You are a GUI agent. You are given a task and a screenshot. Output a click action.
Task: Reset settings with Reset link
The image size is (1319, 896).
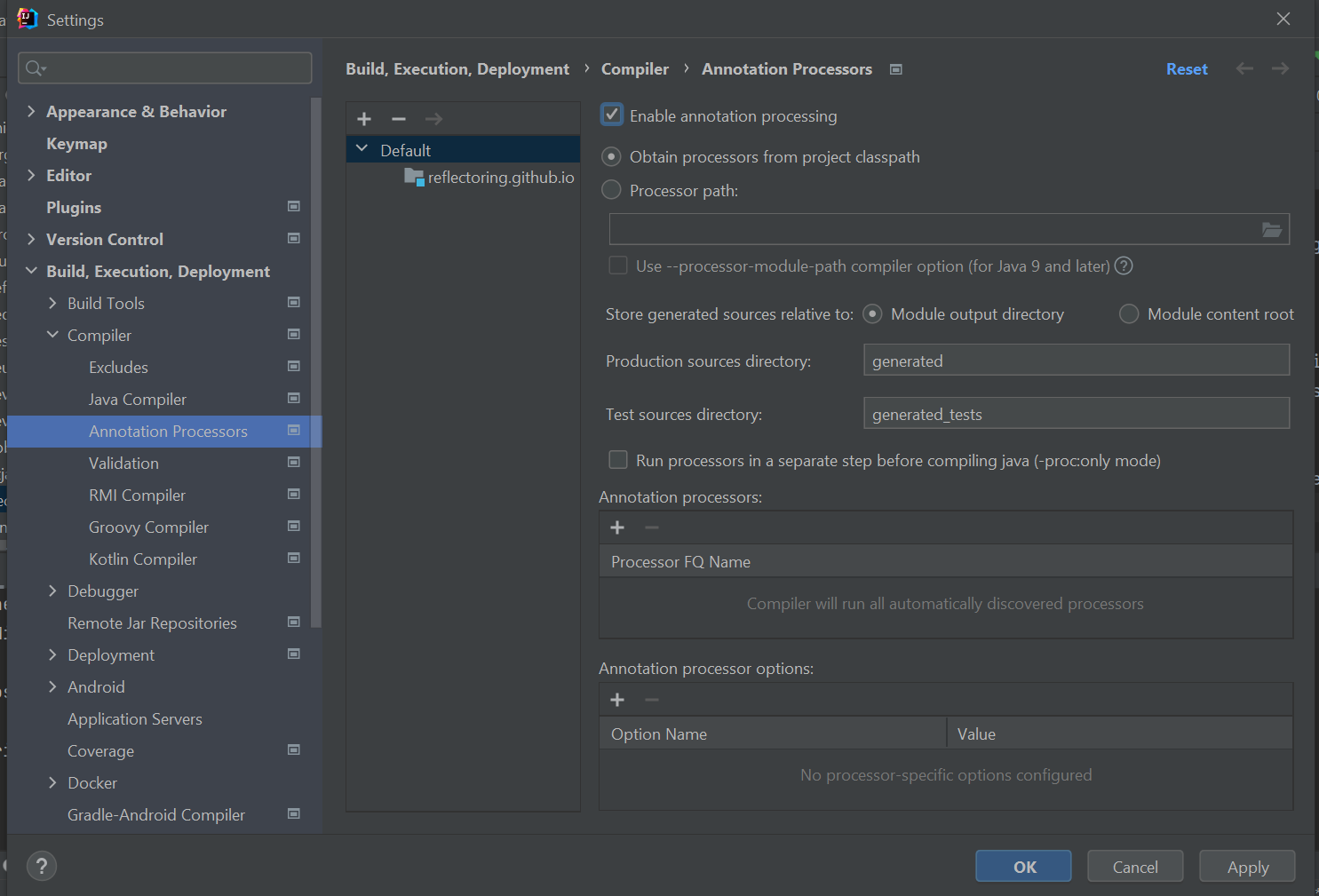pyautogui.click(x=1187, y=69)
